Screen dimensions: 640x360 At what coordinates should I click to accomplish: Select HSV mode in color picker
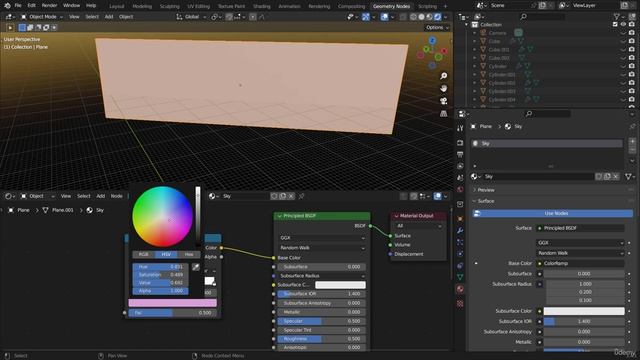tap(166, 254)
